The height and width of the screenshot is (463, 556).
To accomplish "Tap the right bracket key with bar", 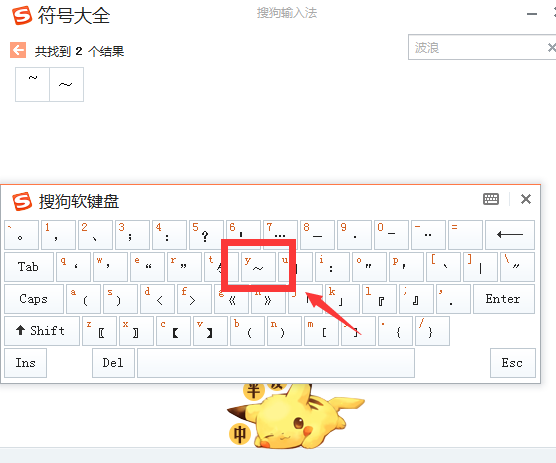I will (x=480, y=267).
